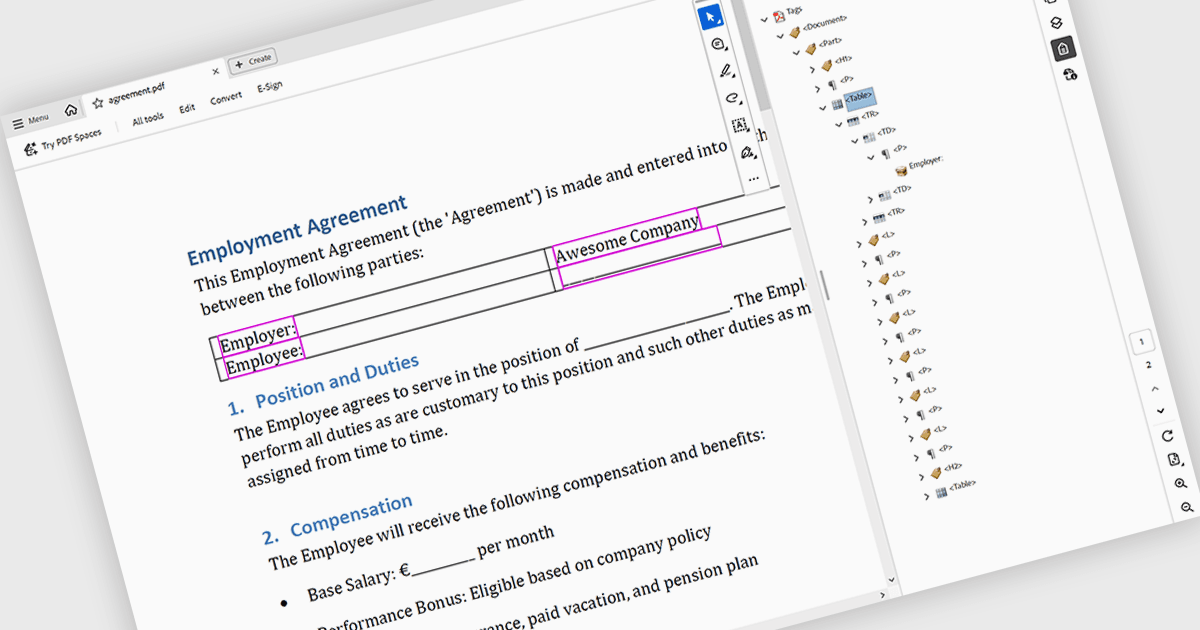Click the Create button

[x=253, y=61]
